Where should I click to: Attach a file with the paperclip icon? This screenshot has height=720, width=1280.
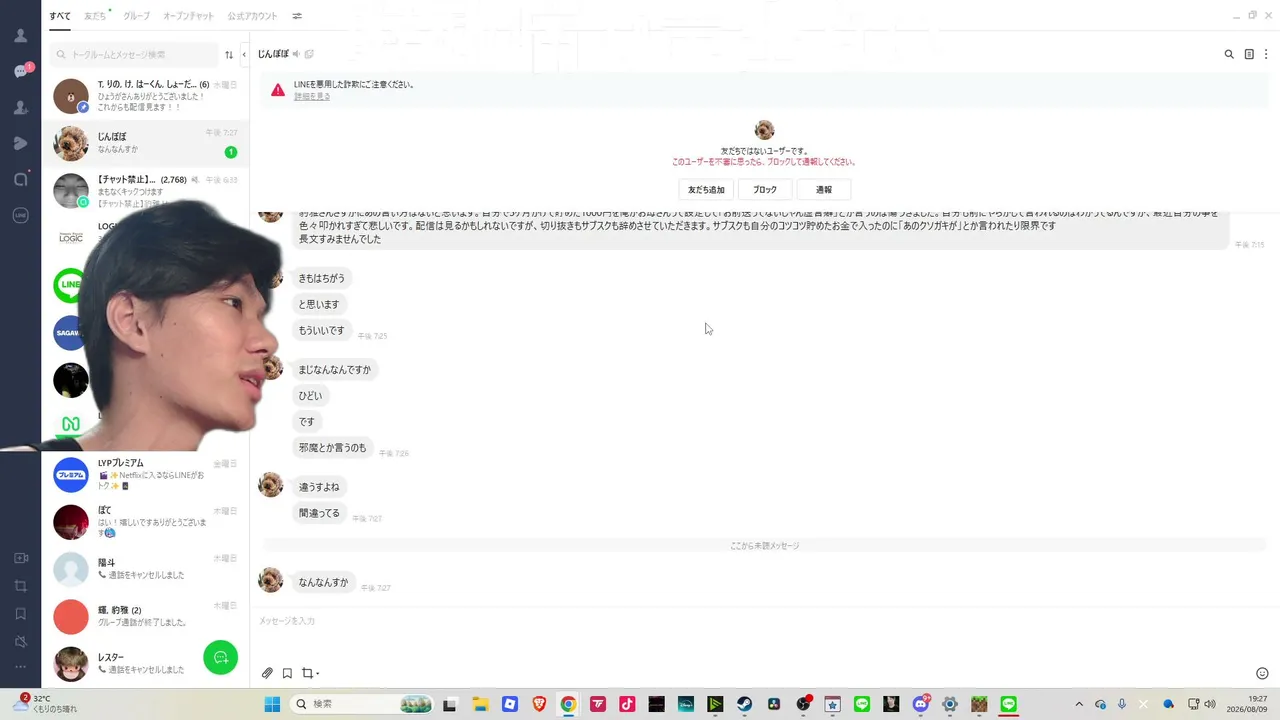pyautogui.click(x=267, y=673)
